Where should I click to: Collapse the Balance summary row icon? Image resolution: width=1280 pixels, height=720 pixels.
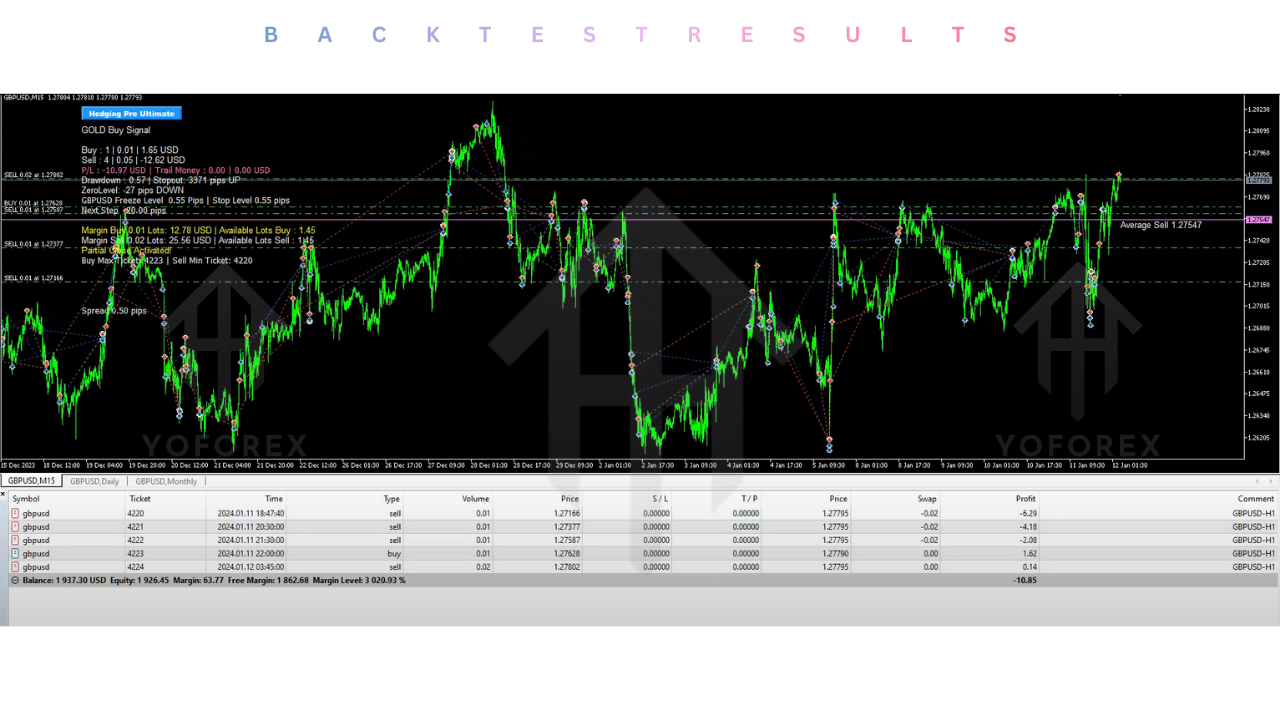[x=14, y=580]
